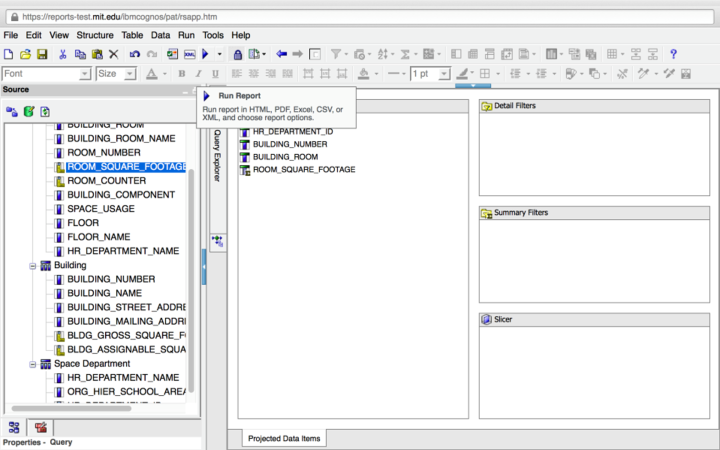
Task: Collapse the Building tree node
Action: click(x=33, y=266)
